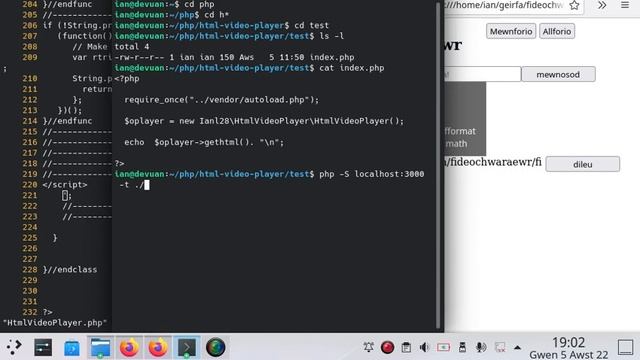
Task: Click line 206 'if (!String.pr' in editor
Action: click(77, 25)
